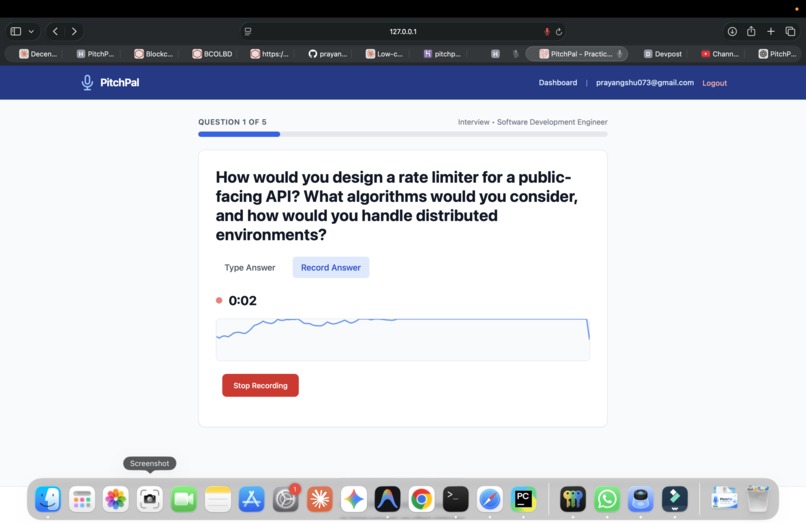Click the PitchPal microphone logo
This screenshot has width=806, height=523.
(87, 82)
